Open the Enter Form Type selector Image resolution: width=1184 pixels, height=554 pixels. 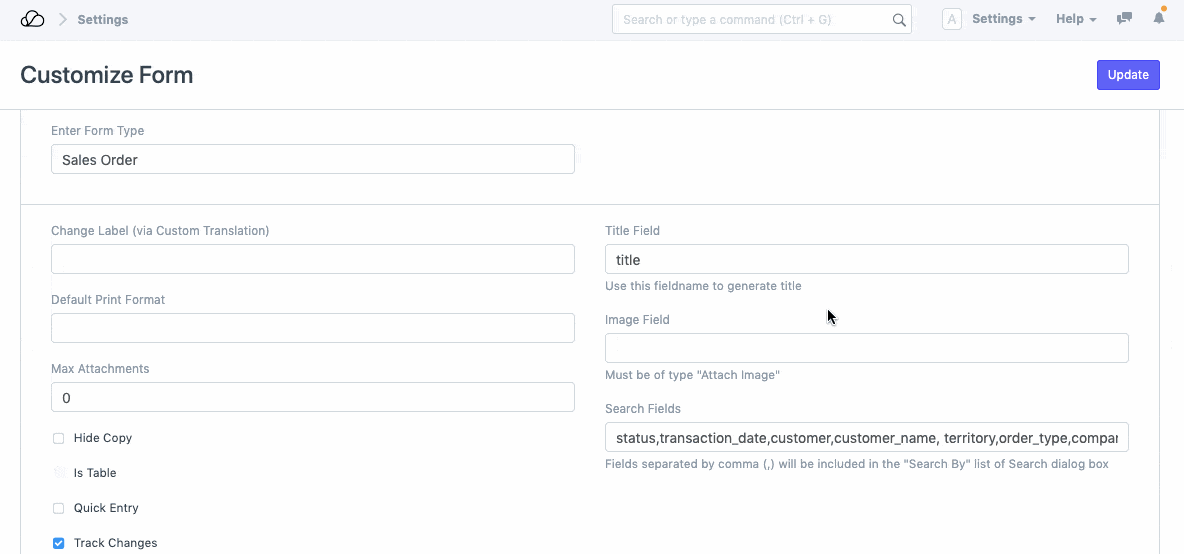click(312, 160)
